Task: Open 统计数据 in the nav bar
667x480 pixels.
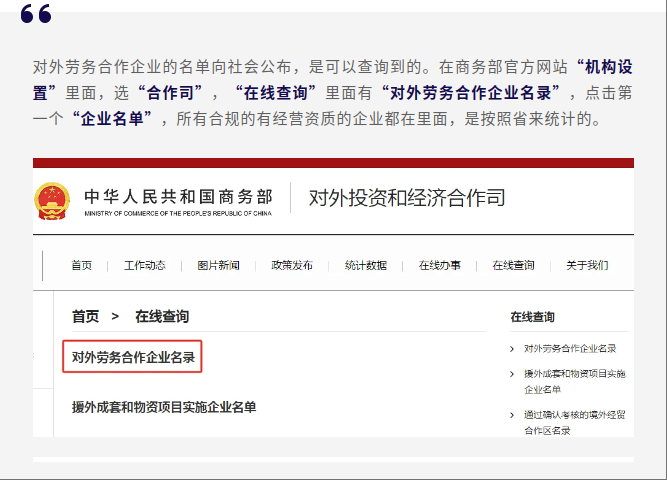Action: click(x=366, y=266)
